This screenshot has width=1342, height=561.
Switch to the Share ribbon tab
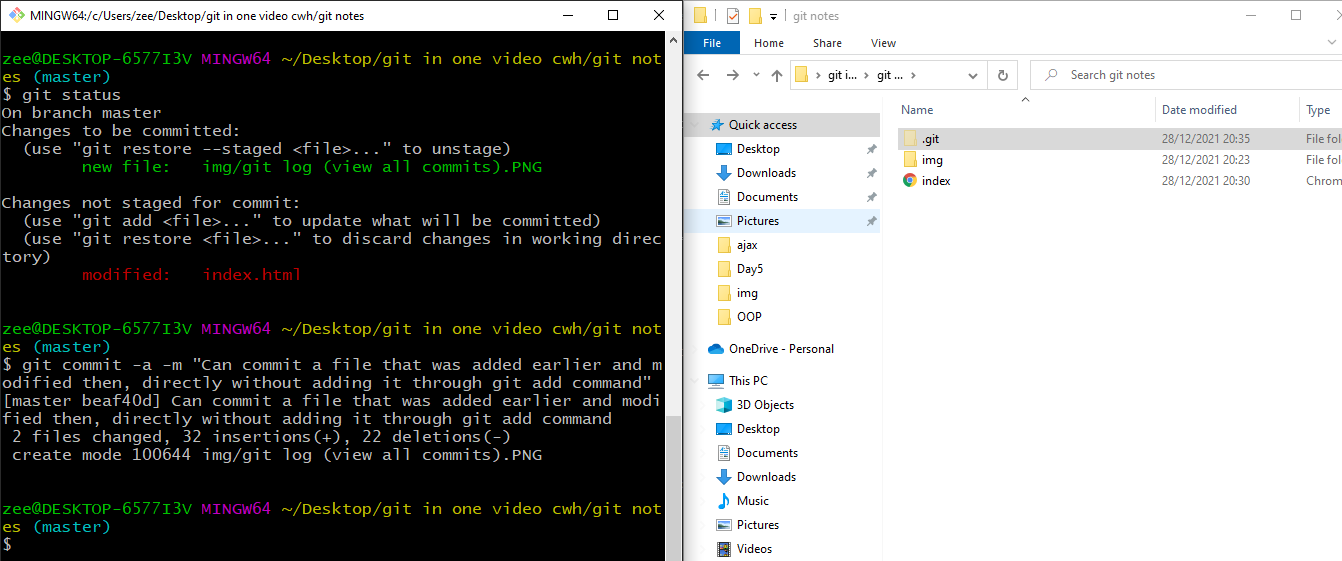[827, 43]
